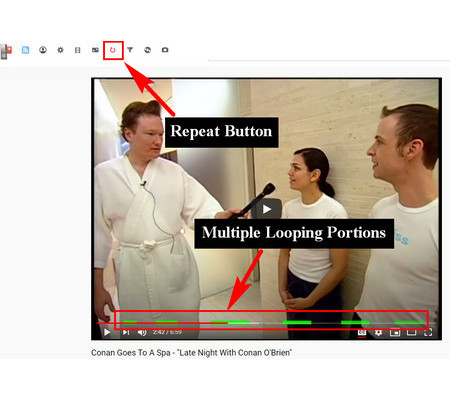Click the funnel filter icon
Viewport: 450px width, 397px height.
click(x=130, y=50)
